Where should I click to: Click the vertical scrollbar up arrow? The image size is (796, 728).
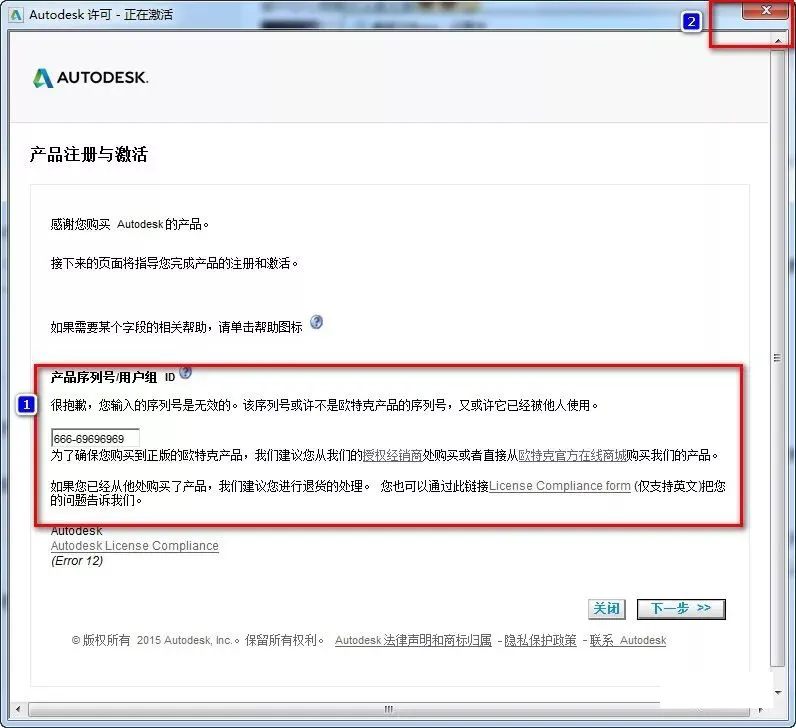click(778, 40)
